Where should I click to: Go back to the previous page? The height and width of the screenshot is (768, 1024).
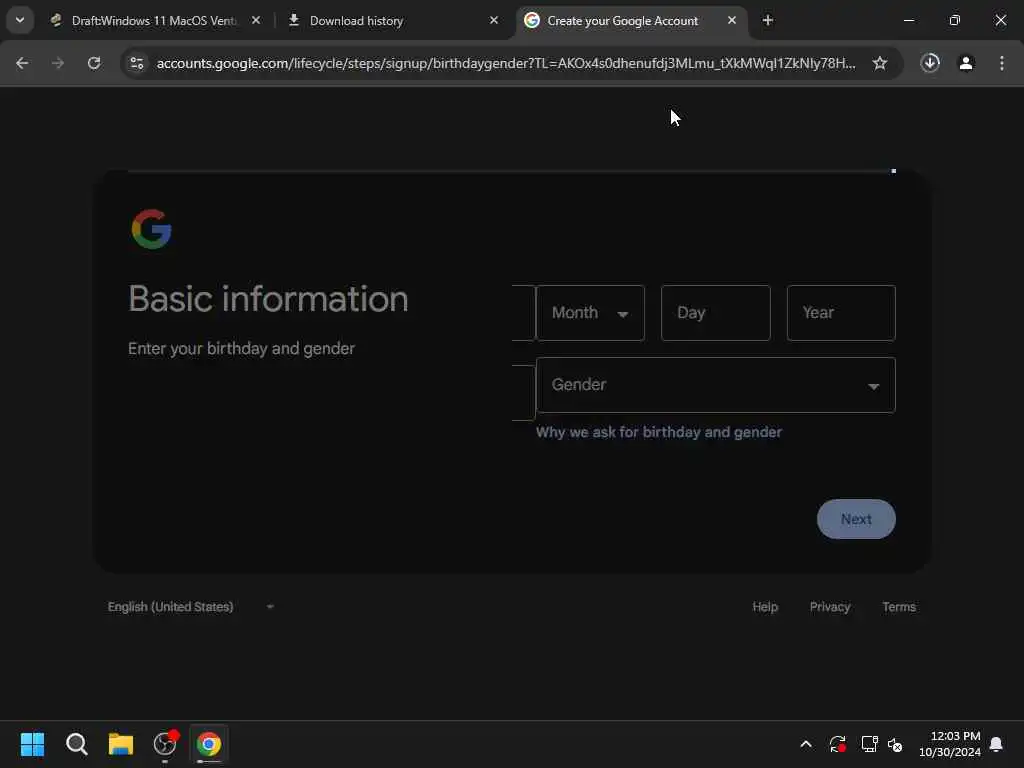[x=22, y=63]
